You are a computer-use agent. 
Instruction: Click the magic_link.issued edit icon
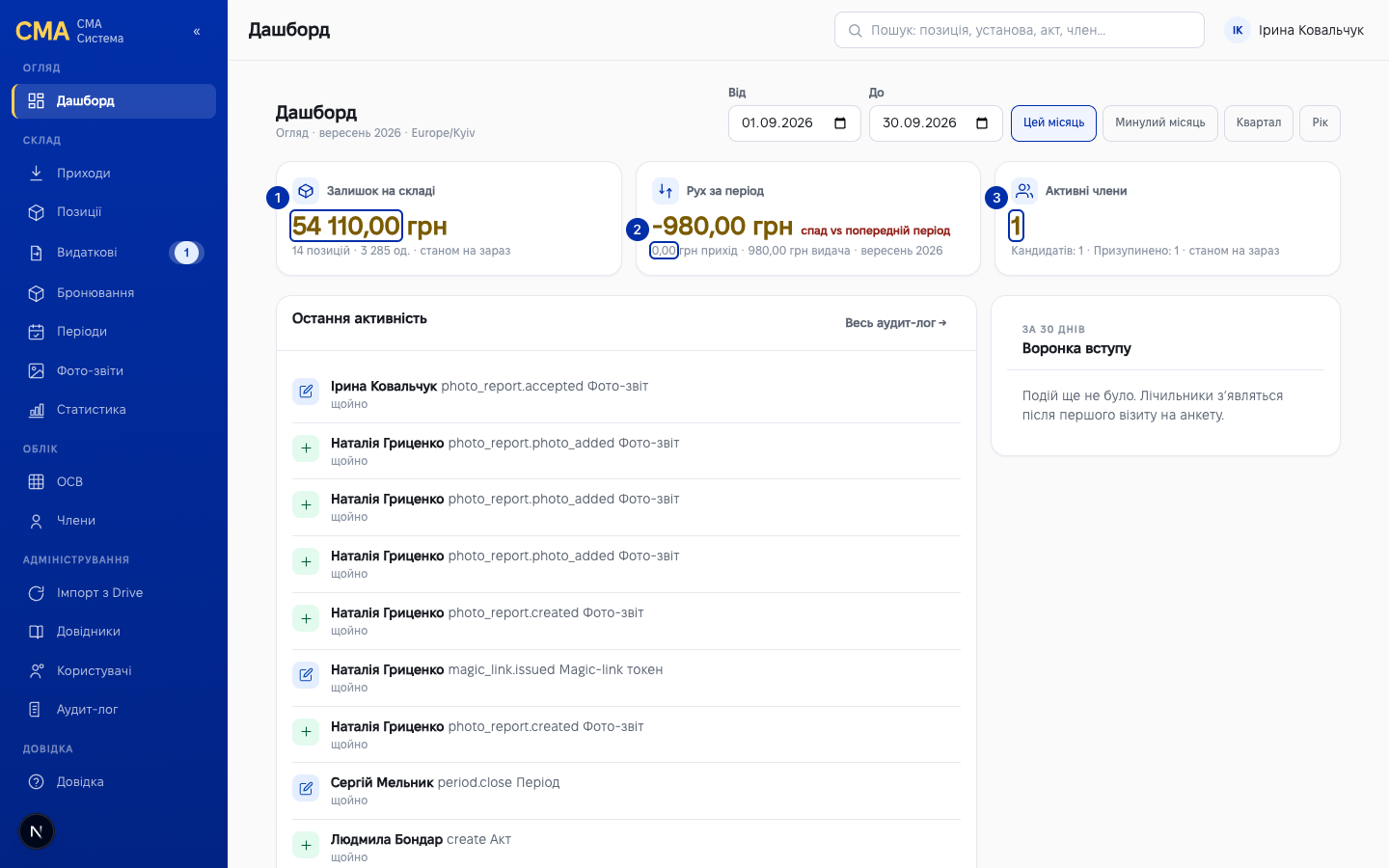coord(306,675)
